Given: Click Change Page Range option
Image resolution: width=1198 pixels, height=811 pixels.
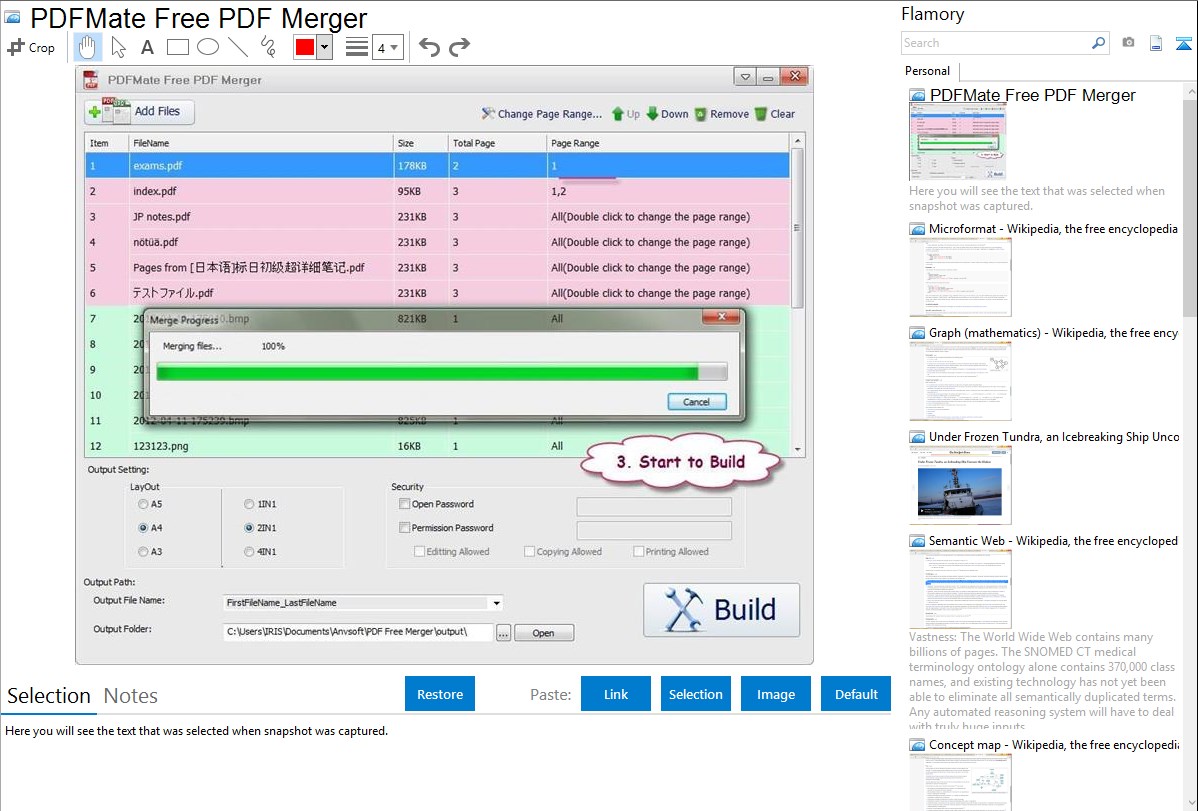Looking at the screenshot, I should pos(542,114).
